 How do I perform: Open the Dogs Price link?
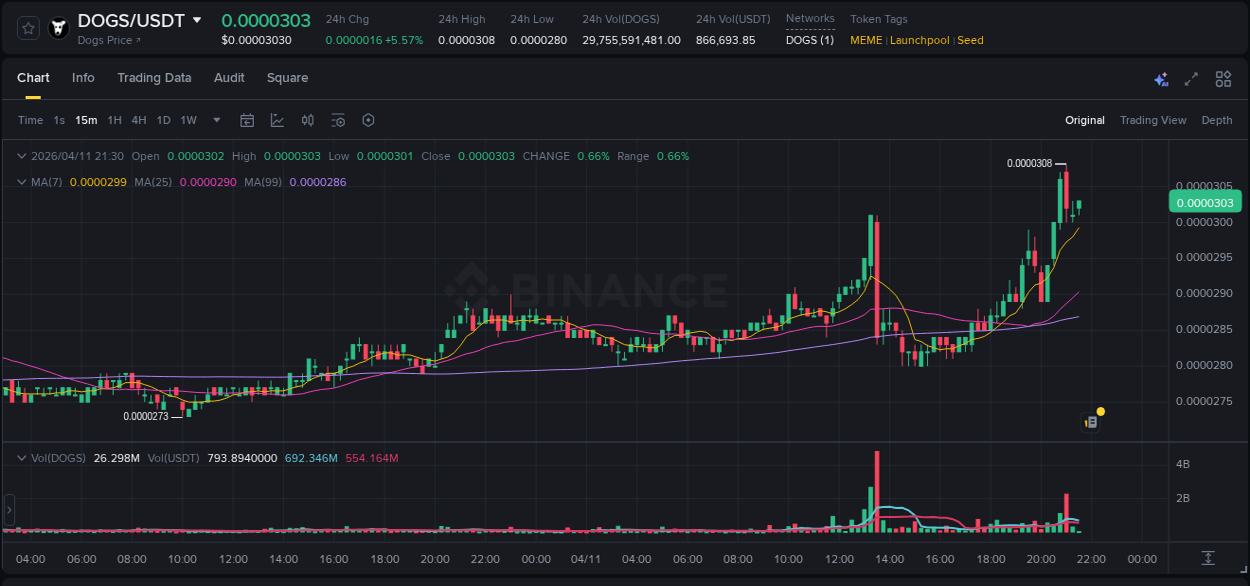(109, 40)
